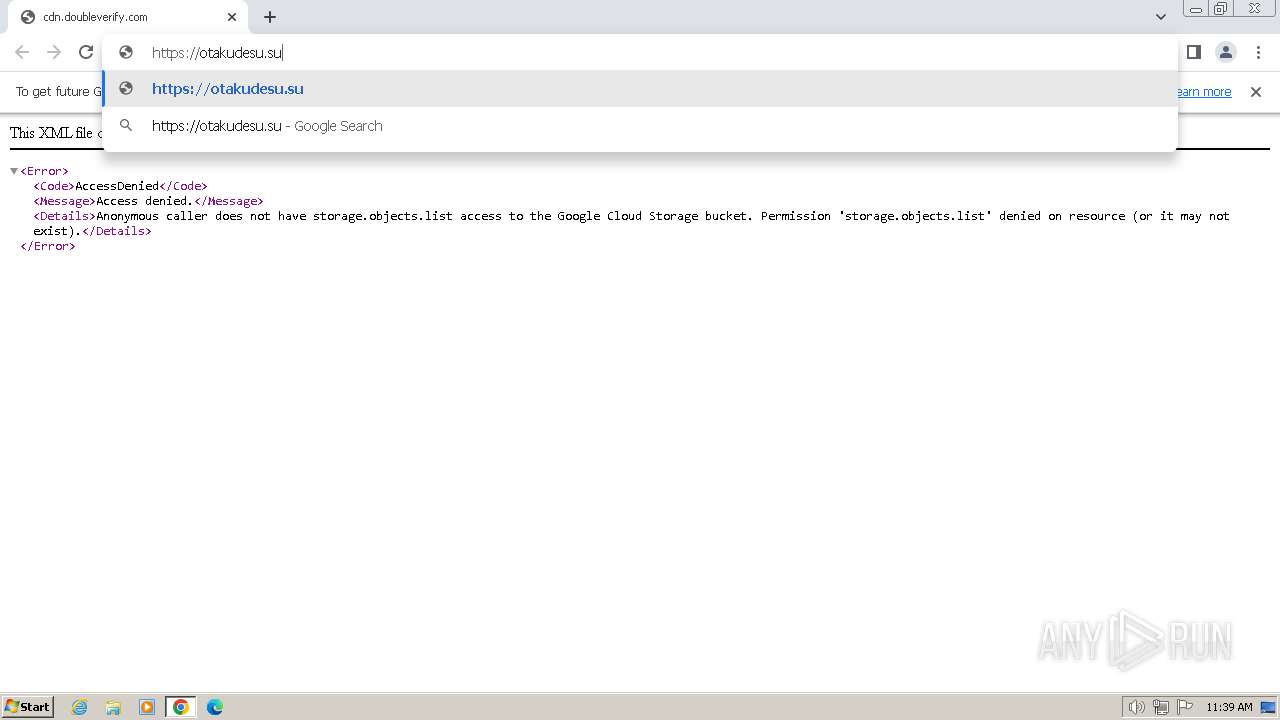The width and height of the screenshot is (1280, 720).
Task: Launch Microsoft Edge from taskbar
Action: point(215,707)
